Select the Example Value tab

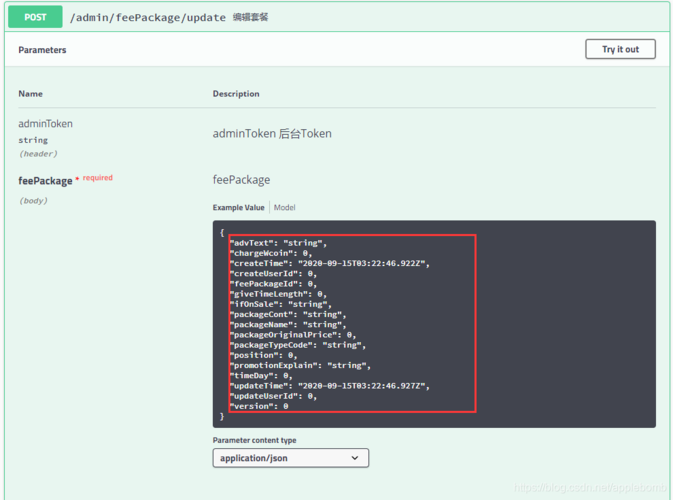coord(239,208)
